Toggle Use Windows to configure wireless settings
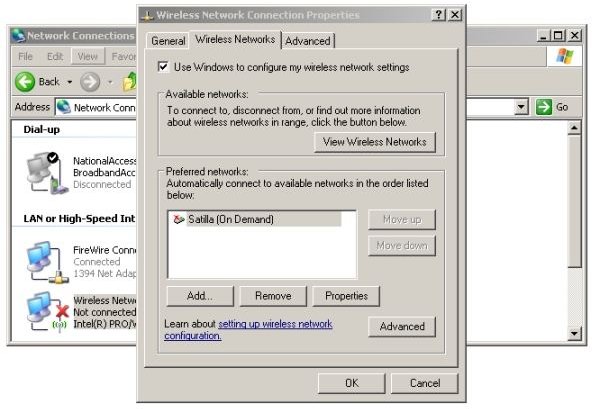The width and height of the screenshot is (592, 409). (x=163, y=67)
